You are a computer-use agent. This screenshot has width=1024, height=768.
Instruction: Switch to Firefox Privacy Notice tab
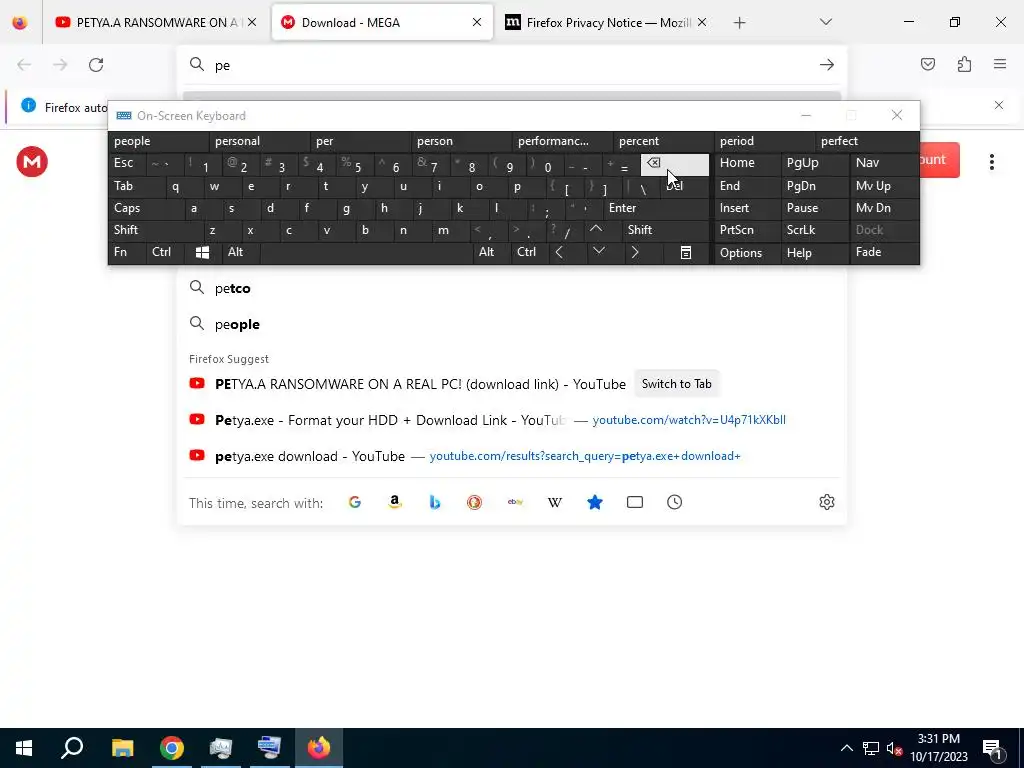[x=607, y=22]
